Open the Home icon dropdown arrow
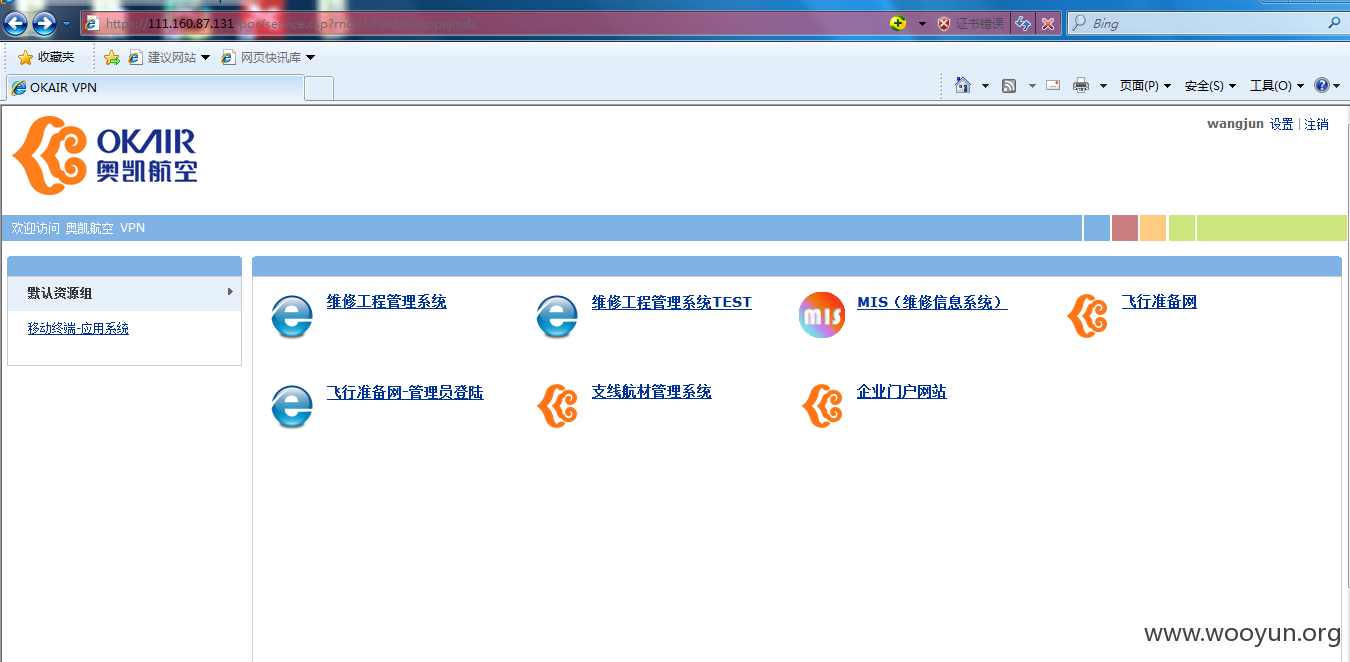This screenshot has height=662, width=1350. click(985, 86)
